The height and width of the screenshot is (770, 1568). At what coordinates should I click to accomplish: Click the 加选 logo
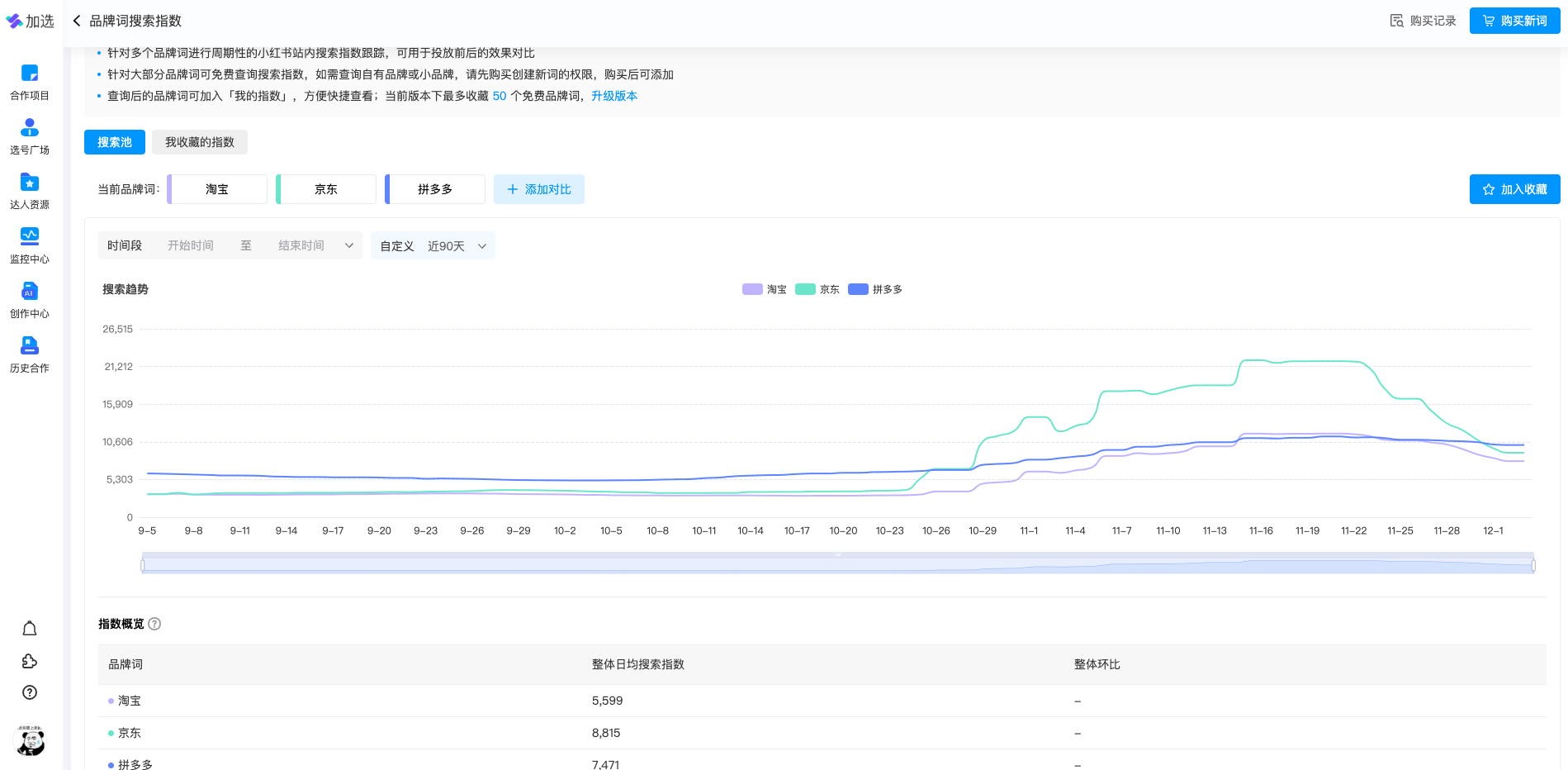pos(30,21)
